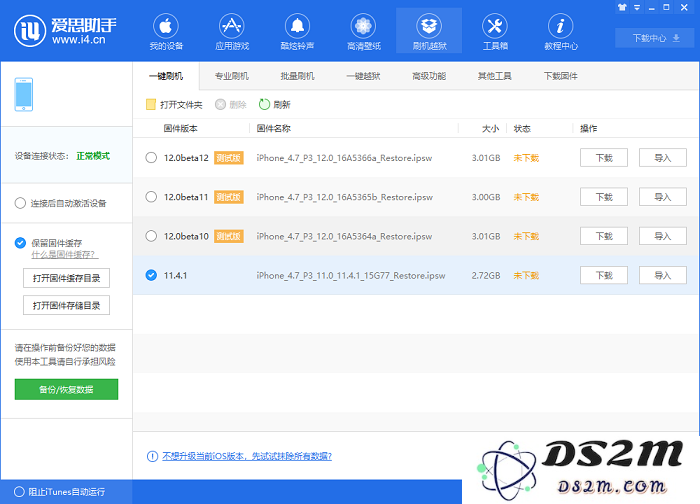
Task: Click 固件版本 column header
Action: pos(180,129)
